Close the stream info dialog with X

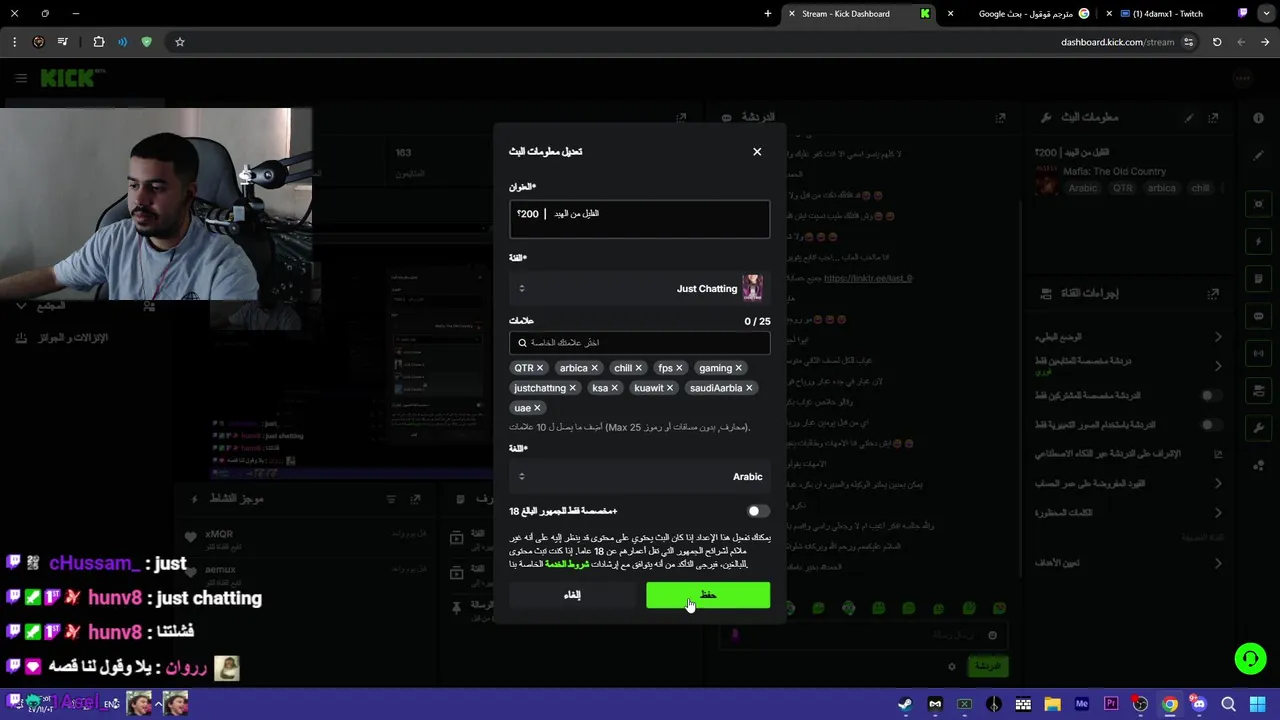pyautogui.click(x=757, y=152)
